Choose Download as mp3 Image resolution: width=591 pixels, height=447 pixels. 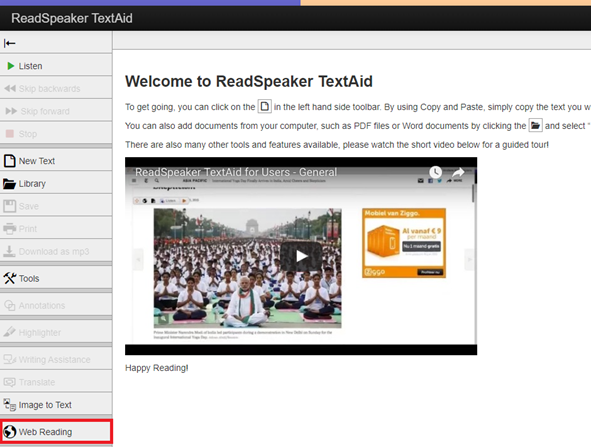coord(56,251)
